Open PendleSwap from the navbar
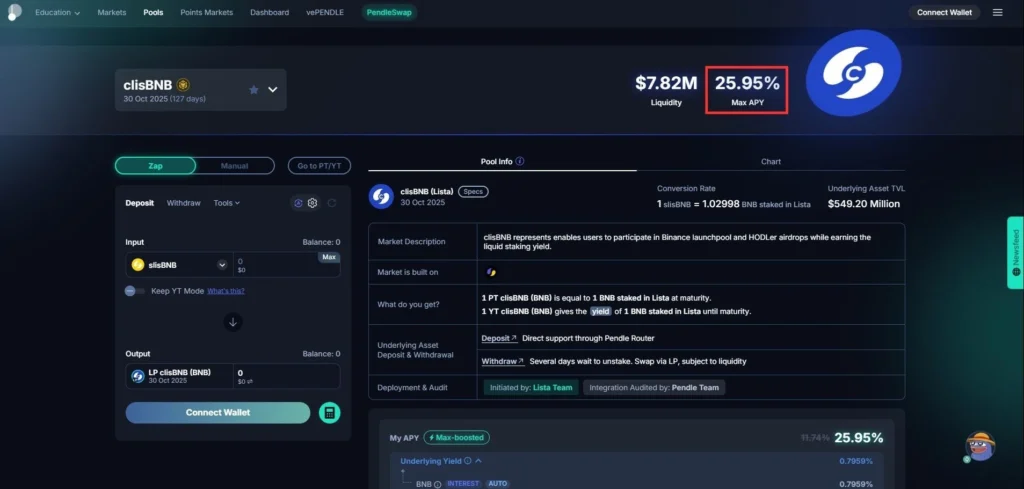This screenshot has height=489, width=1024. click(389, 12)
